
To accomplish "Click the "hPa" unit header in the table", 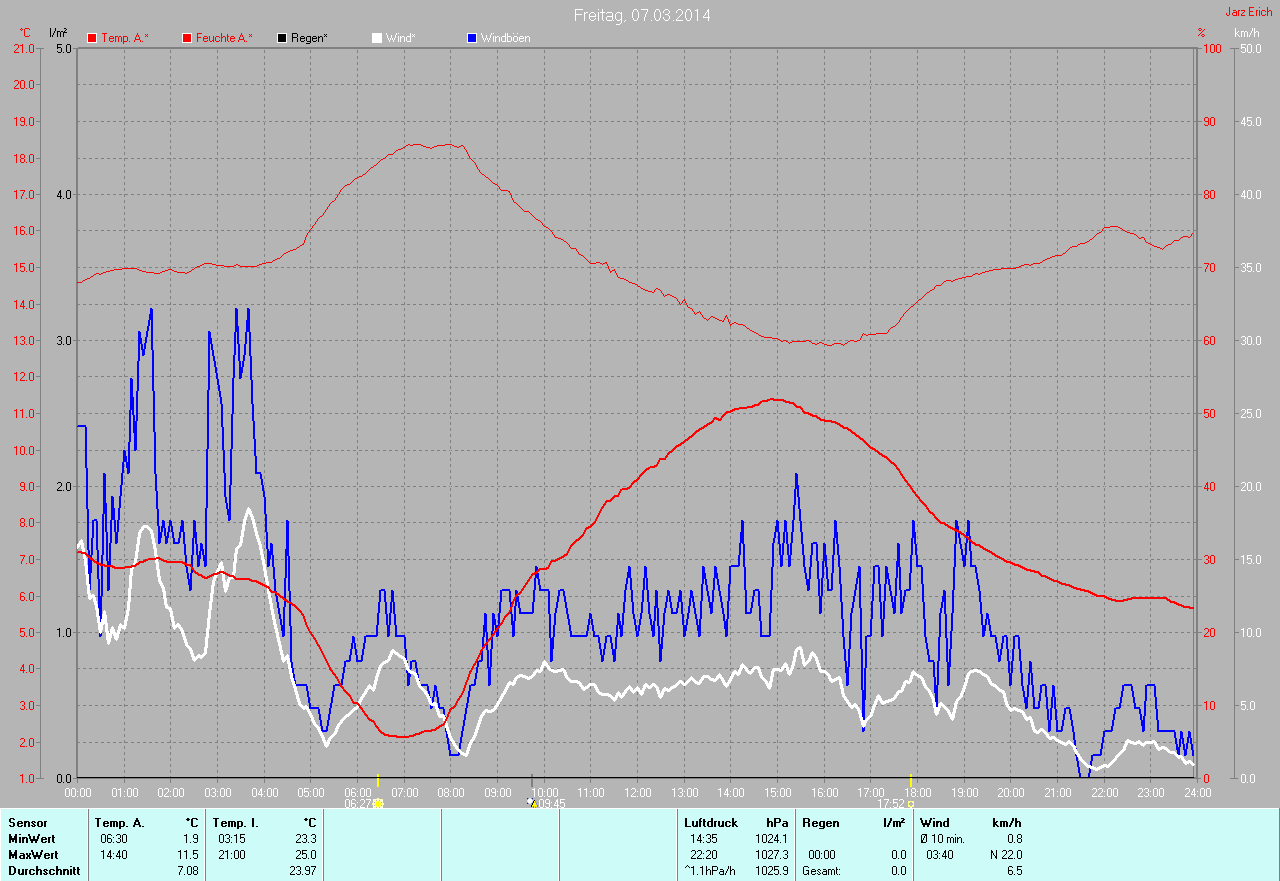I will point(777,823).
